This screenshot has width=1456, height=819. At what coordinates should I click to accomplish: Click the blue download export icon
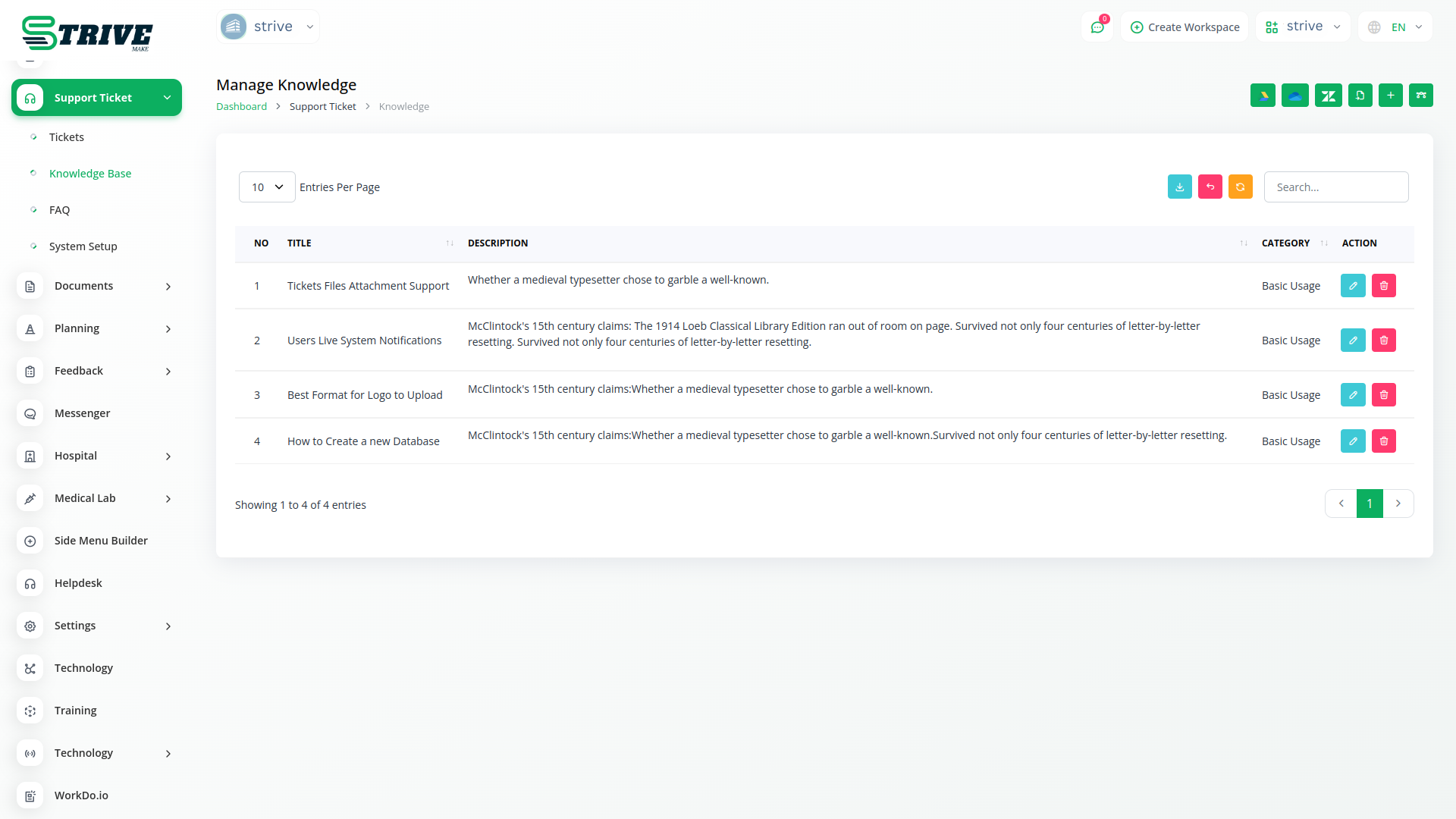pyautogui.click(x=1179, y=187)
